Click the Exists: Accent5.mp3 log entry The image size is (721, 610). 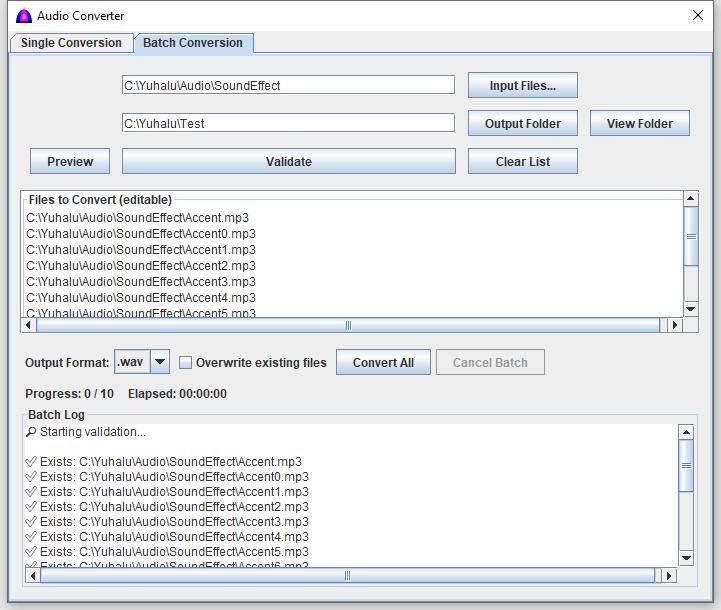167,552
